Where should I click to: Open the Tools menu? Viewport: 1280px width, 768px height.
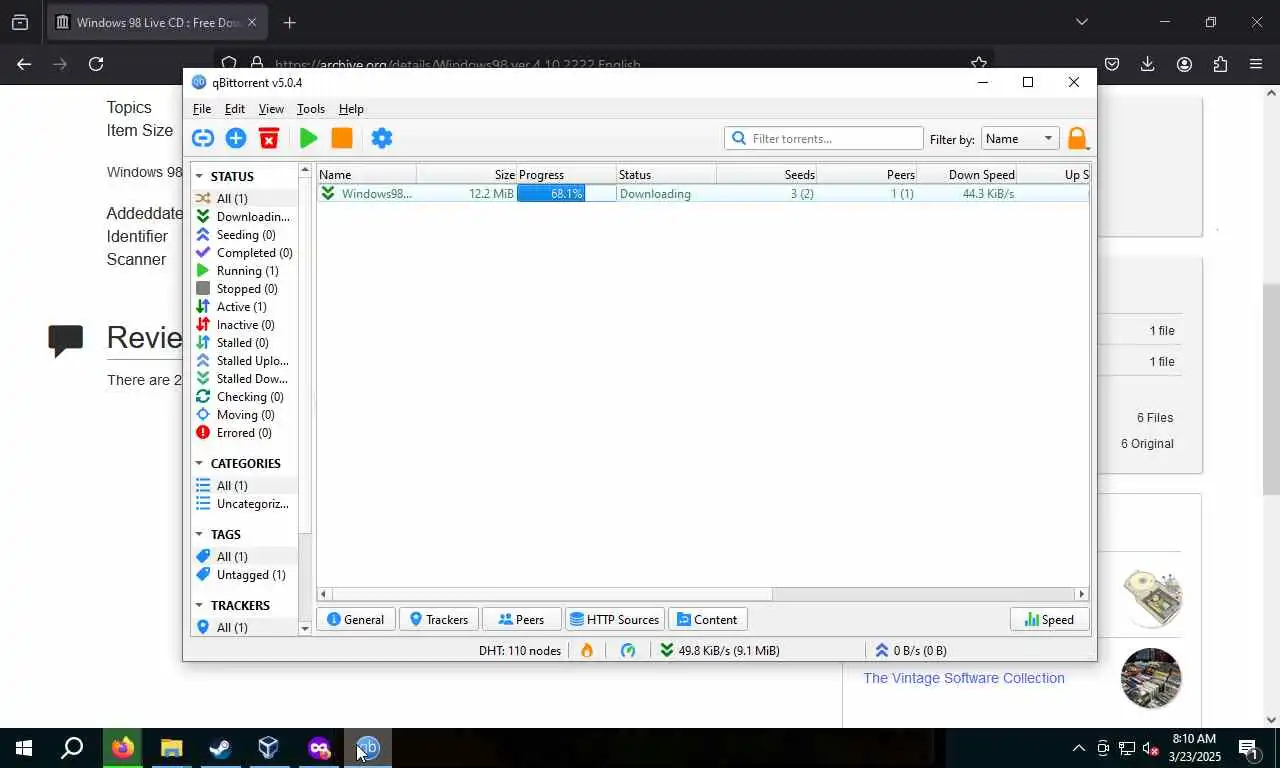(311, 108)
